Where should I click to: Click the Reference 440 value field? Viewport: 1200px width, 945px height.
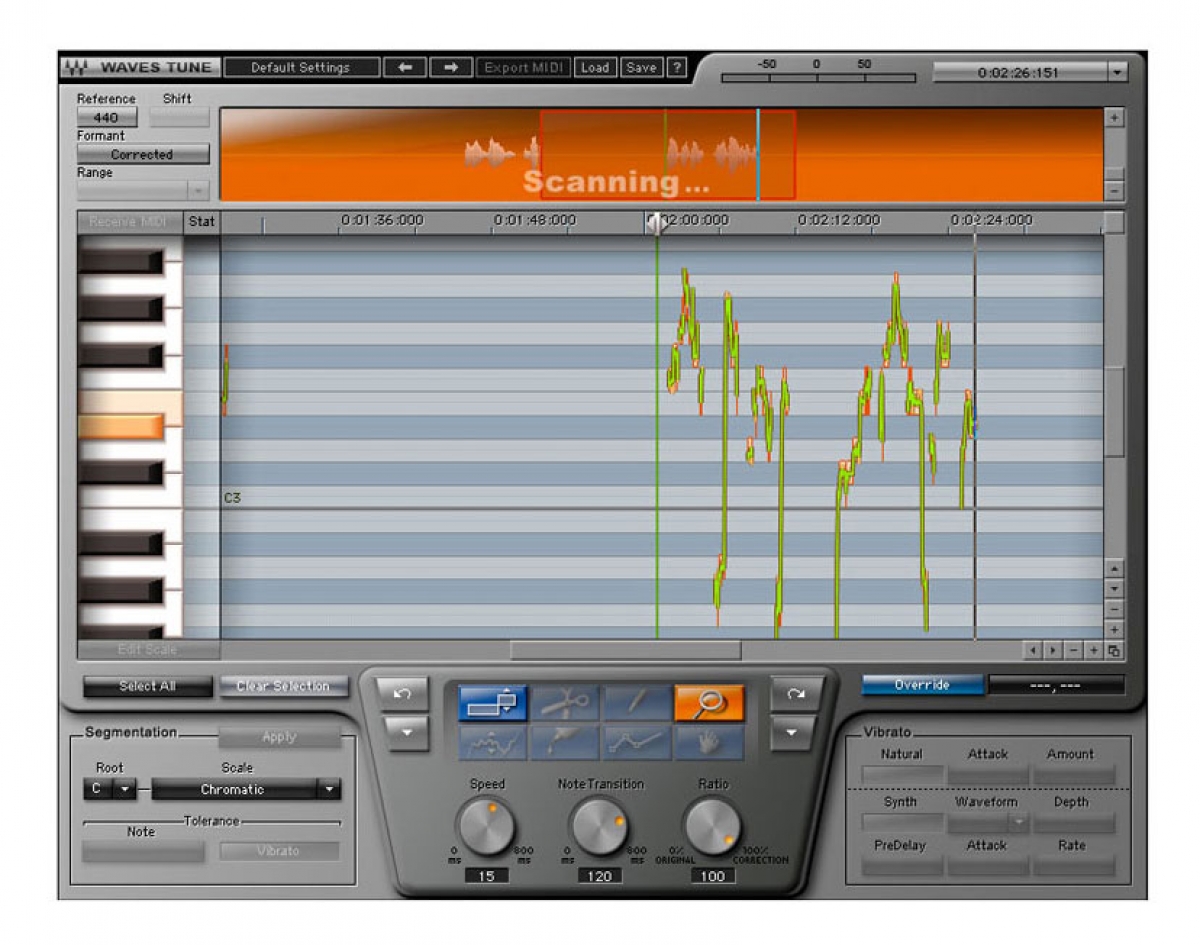click(106, 118)
